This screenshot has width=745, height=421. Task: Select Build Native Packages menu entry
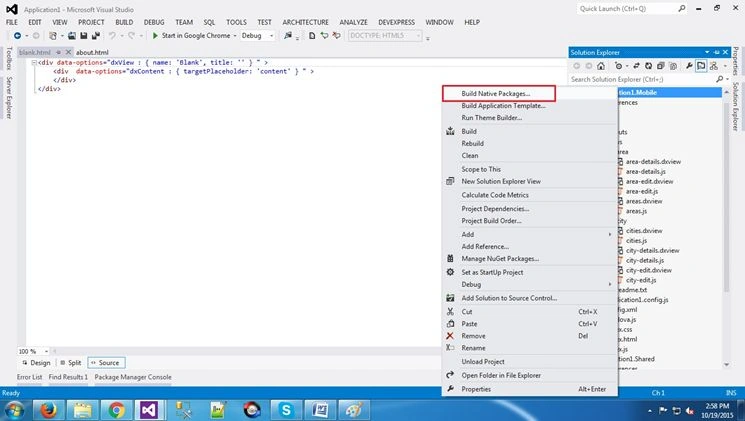[x=499, y=94]
